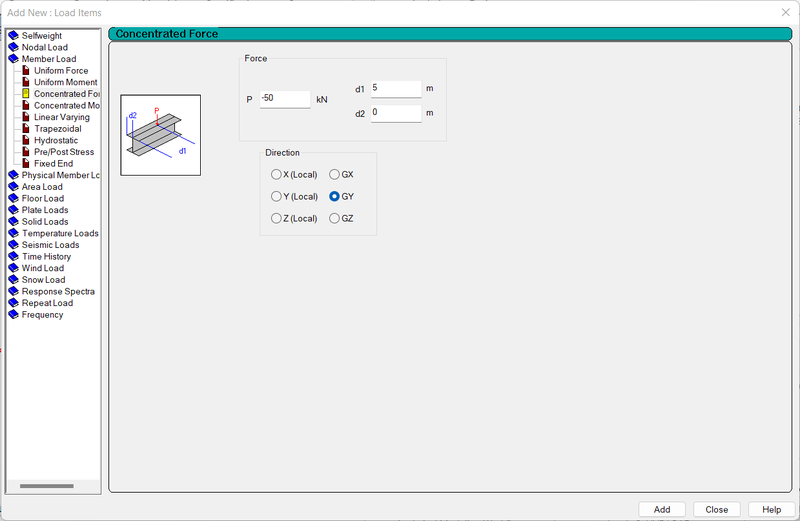Click the Repeat Load book icon
Image resolution: width=800 pixels, height=521 pixels.
14,303
